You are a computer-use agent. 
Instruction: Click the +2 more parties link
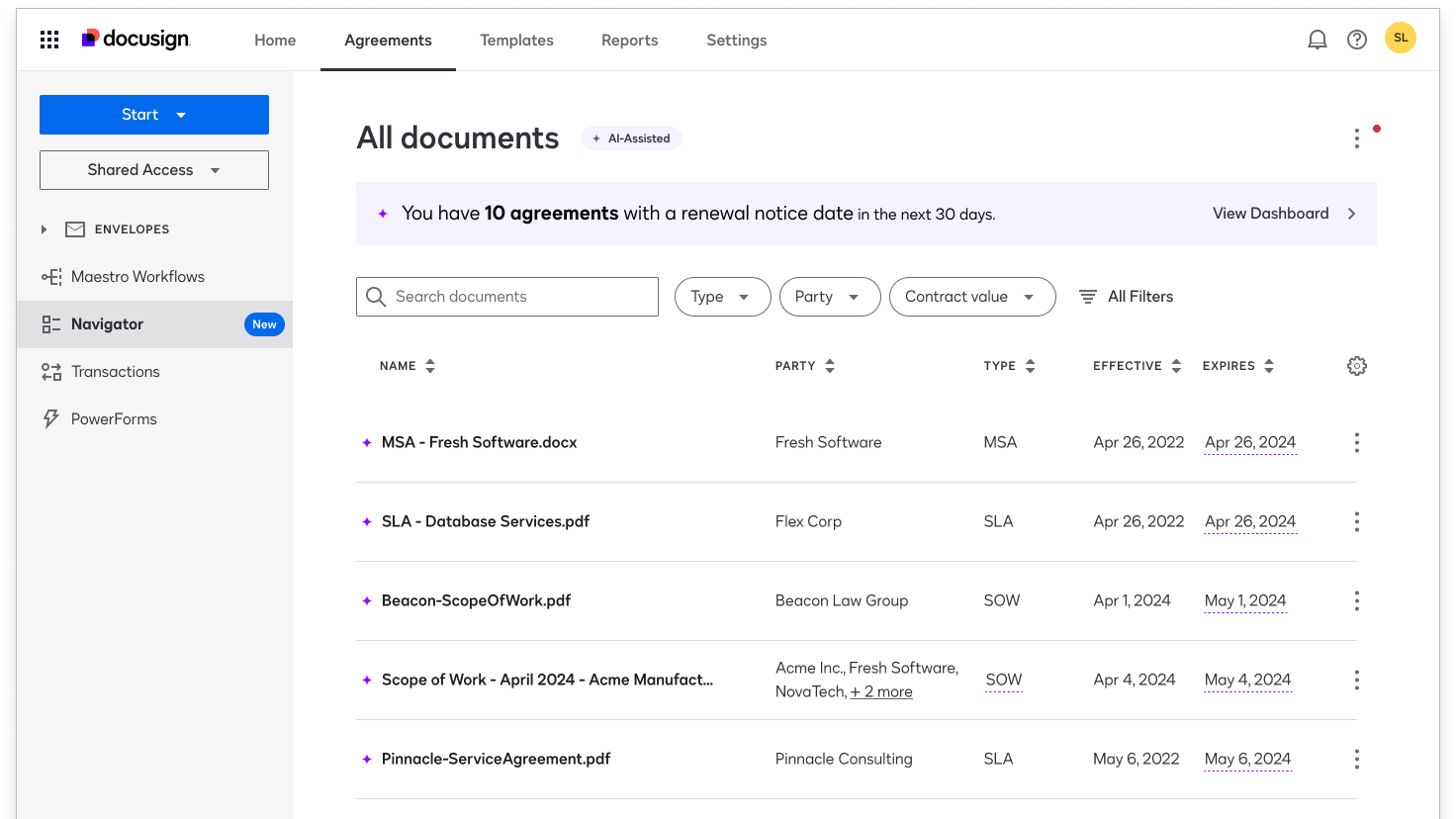click(x=881, y=692)
